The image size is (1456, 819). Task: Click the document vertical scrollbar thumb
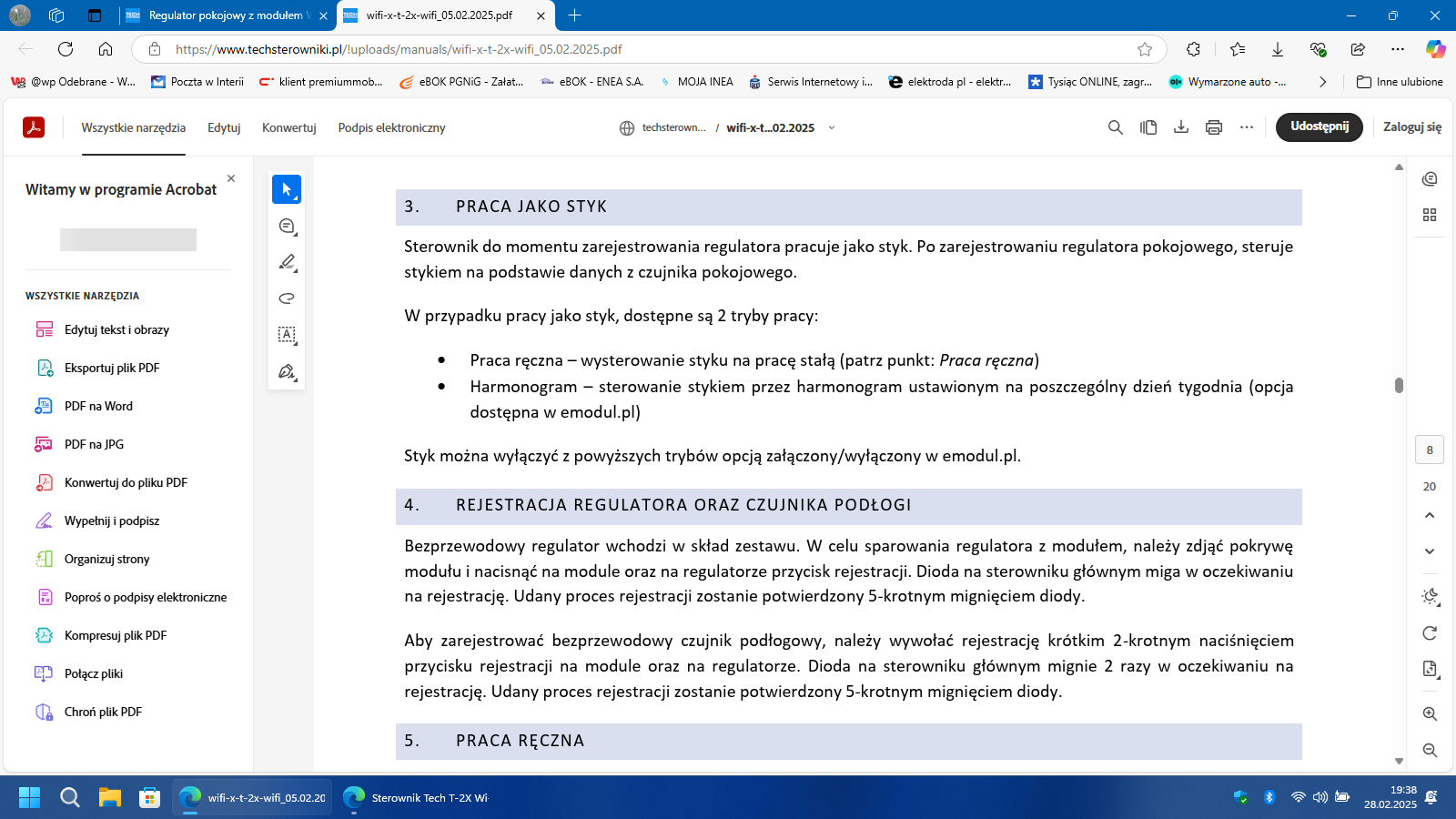pos(1399,385)
